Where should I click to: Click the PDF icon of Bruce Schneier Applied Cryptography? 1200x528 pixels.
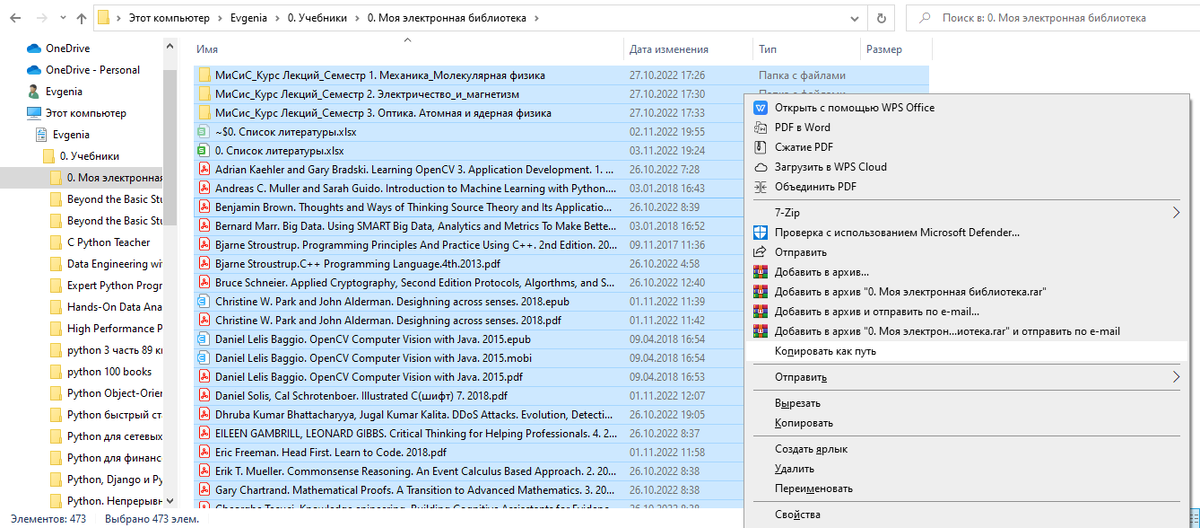click(204, 283)
